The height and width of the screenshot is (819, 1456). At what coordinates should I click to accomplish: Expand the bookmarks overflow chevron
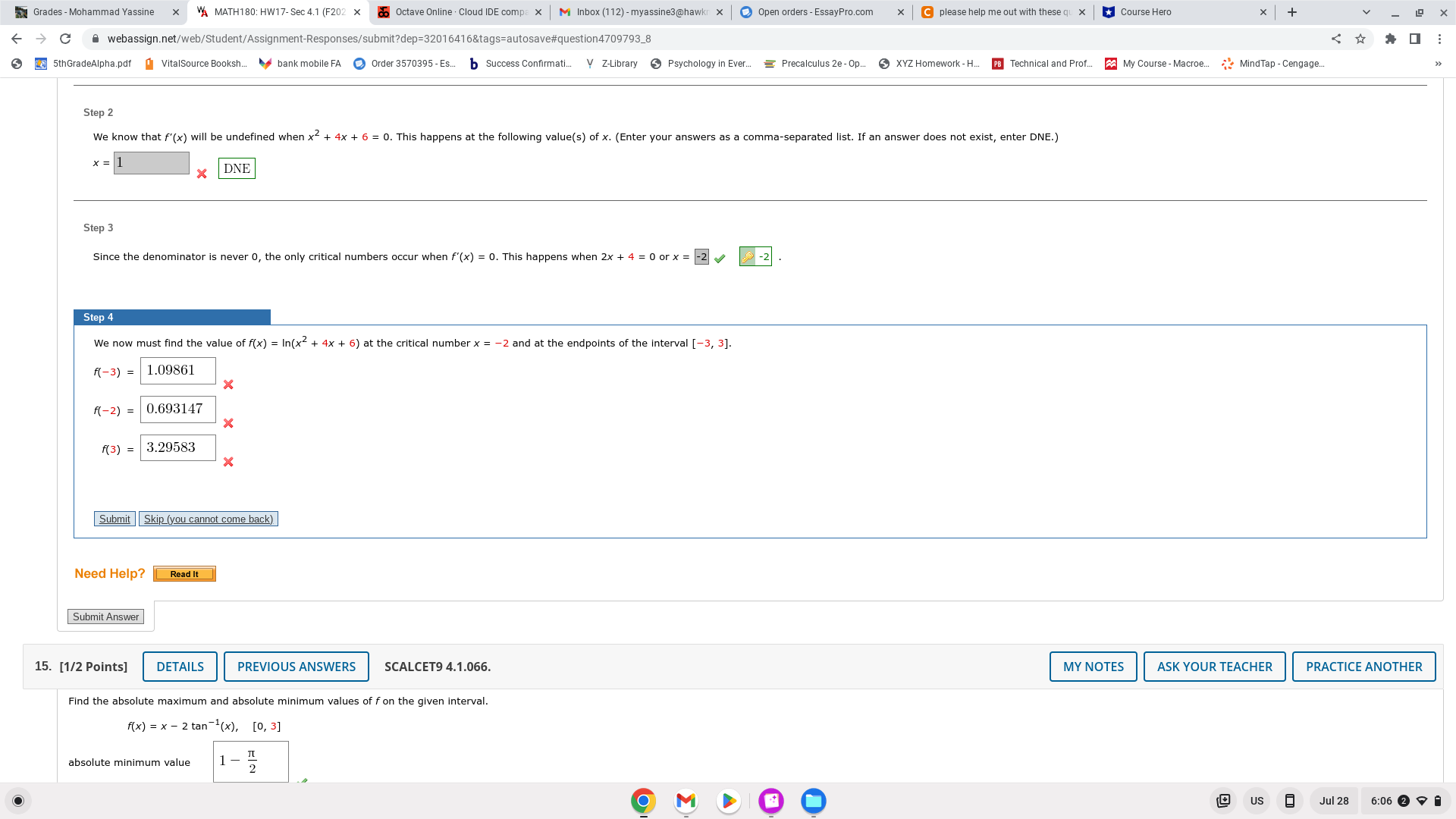coord(1439,64)
